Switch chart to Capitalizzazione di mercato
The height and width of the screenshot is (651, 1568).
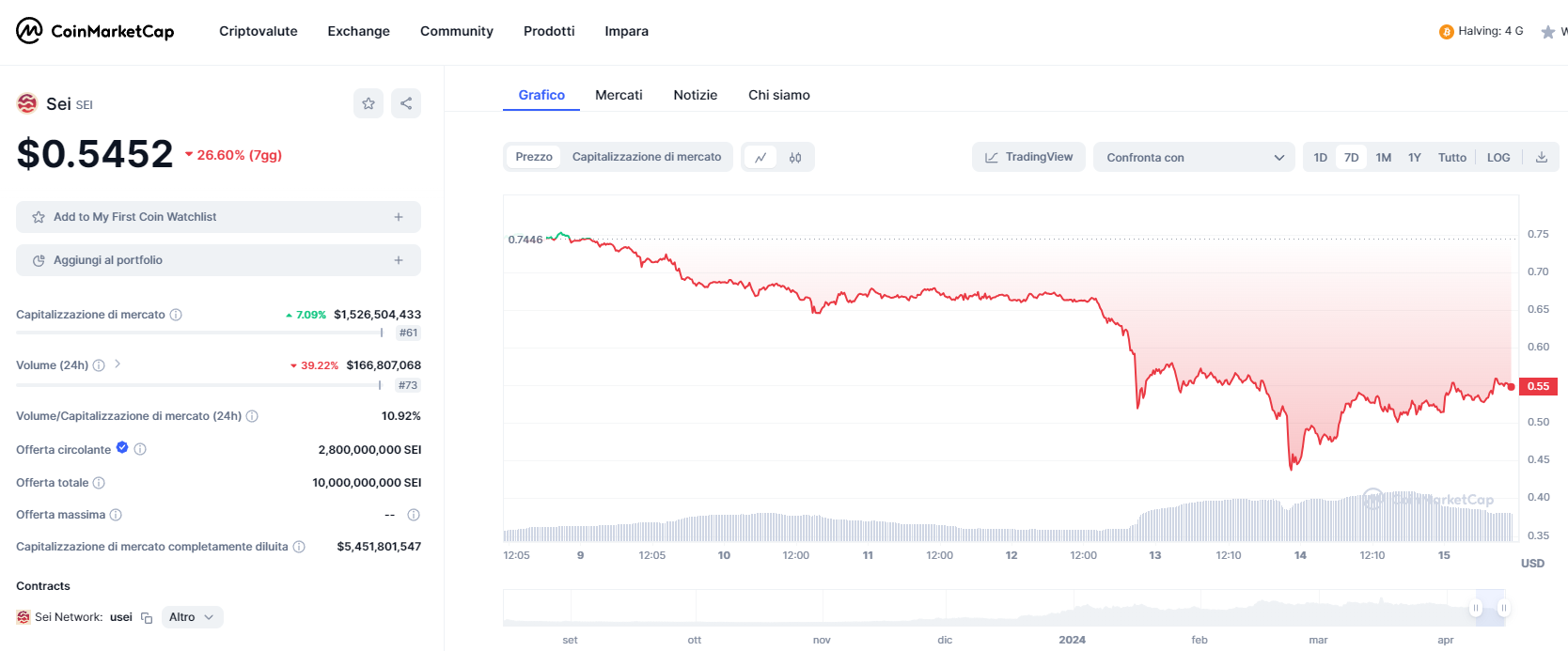[x=647, y=157]
